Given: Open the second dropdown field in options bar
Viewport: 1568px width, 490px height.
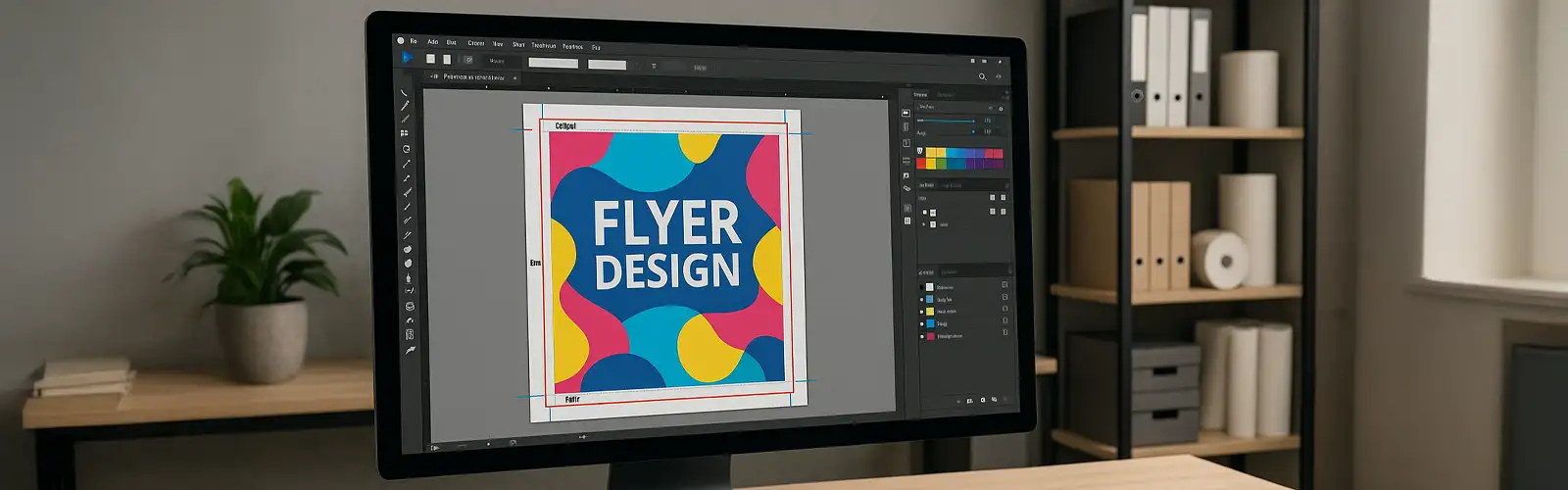Looking at the screenshot, I should click(607, 65).
